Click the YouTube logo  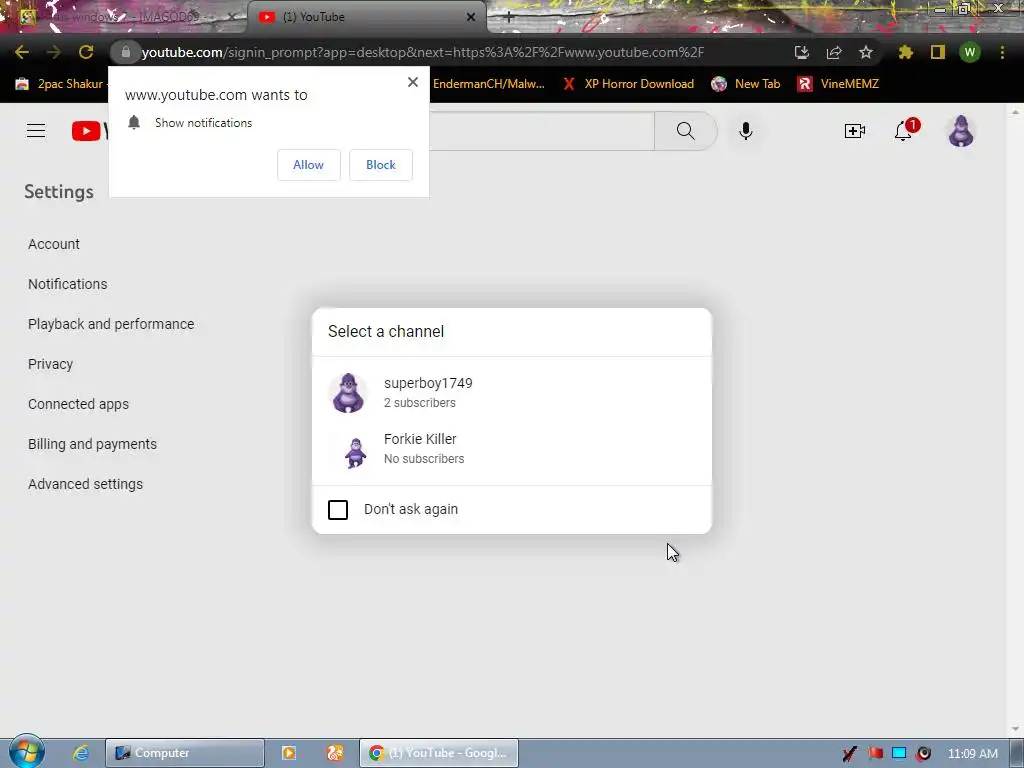(89, 131)
